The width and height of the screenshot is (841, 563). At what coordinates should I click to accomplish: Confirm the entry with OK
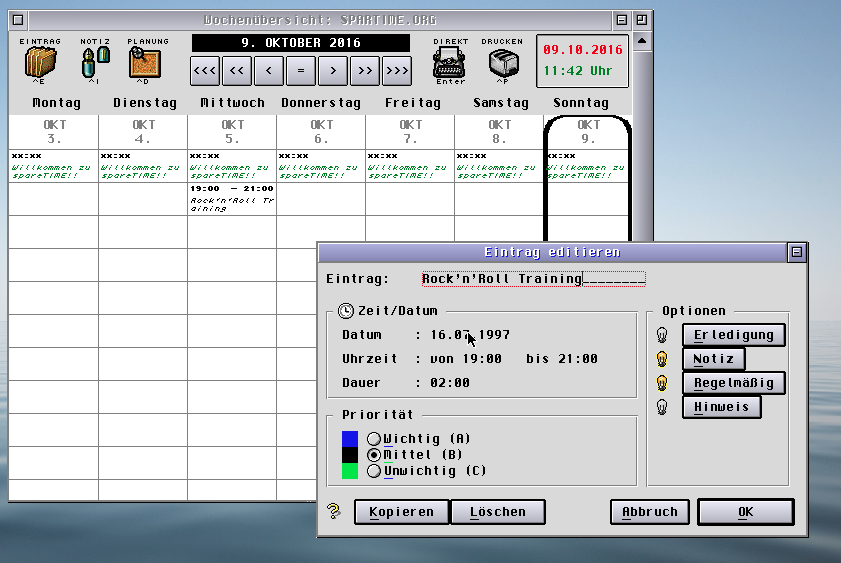(745, 512)
